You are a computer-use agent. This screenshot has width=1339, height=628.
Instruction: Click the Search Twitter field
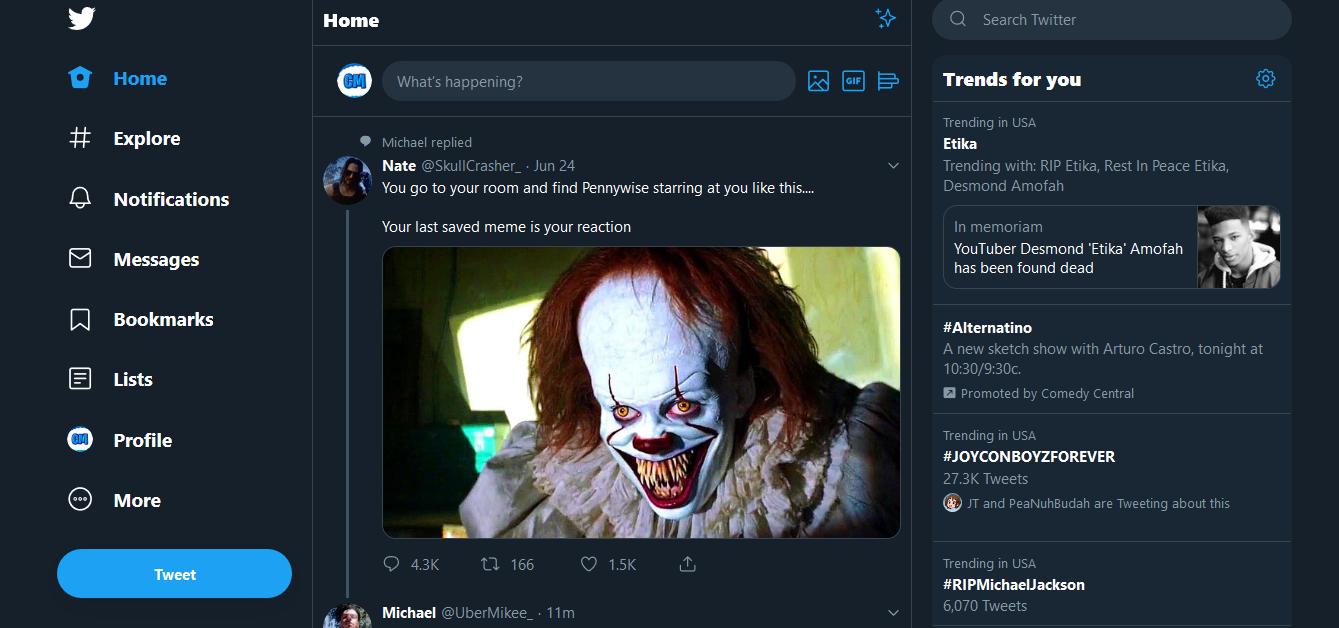pos(1111,19)
